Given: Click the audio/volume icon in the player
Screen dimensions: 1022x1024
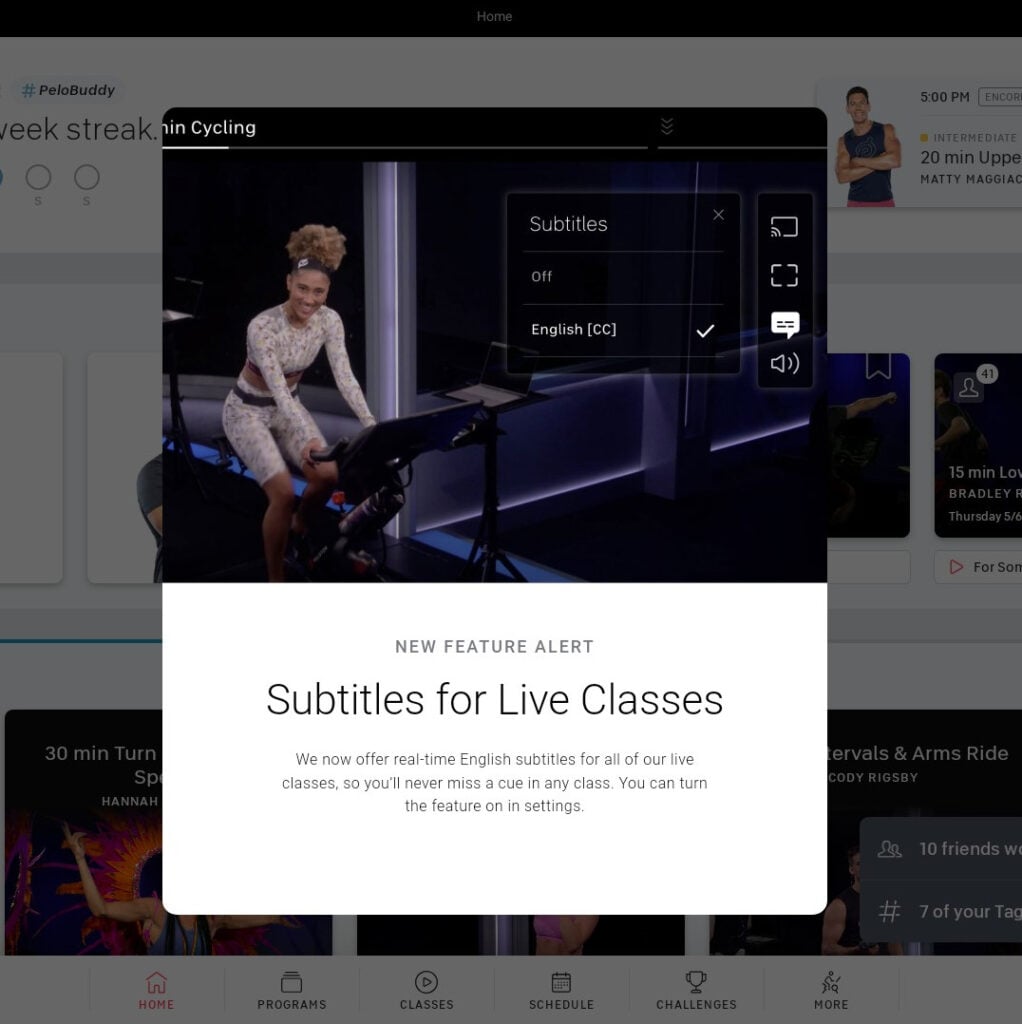Looking at the screenshot, I should click(785, 363).
